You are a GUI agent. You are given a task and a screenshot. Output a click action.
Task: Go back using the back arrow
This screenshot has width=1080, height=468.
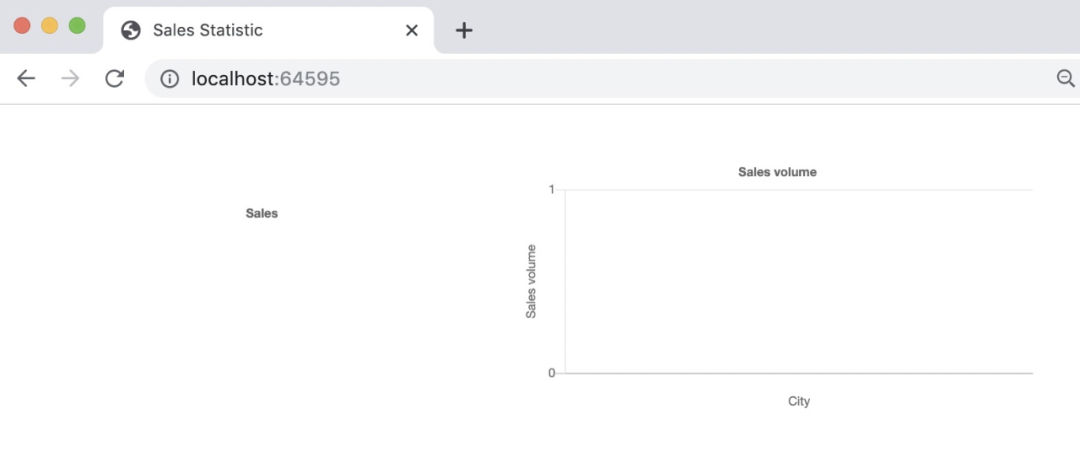(x=26, y=79)
